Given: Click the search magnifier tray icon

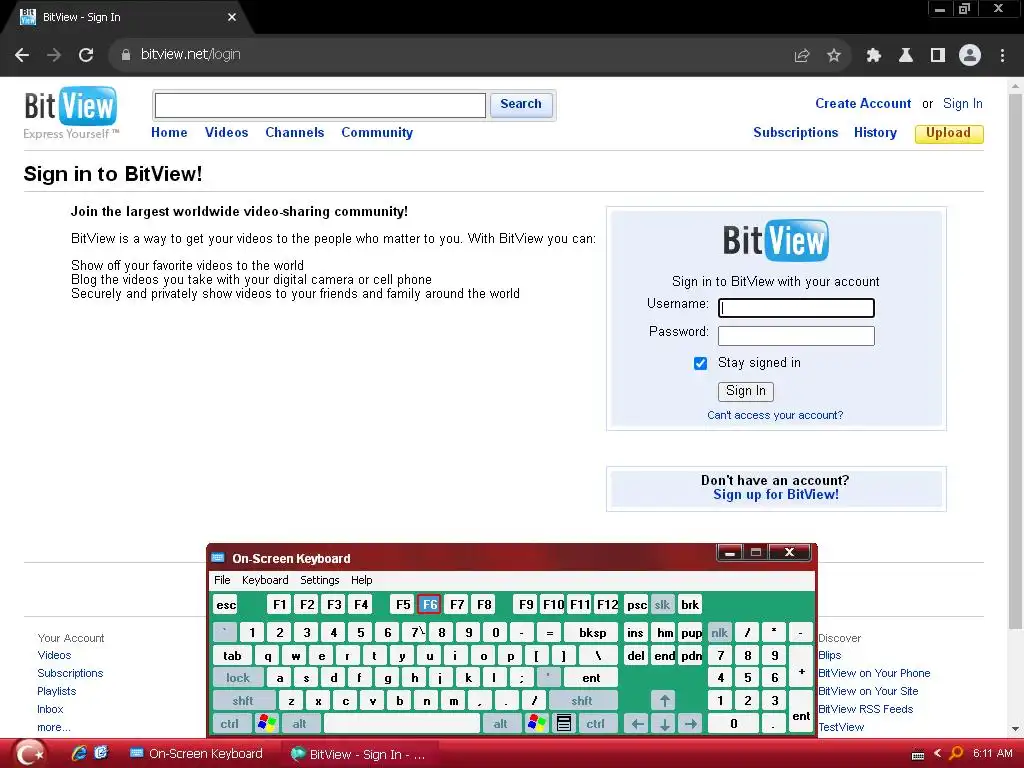Looking at the screenshot, I should click(956, 754).
